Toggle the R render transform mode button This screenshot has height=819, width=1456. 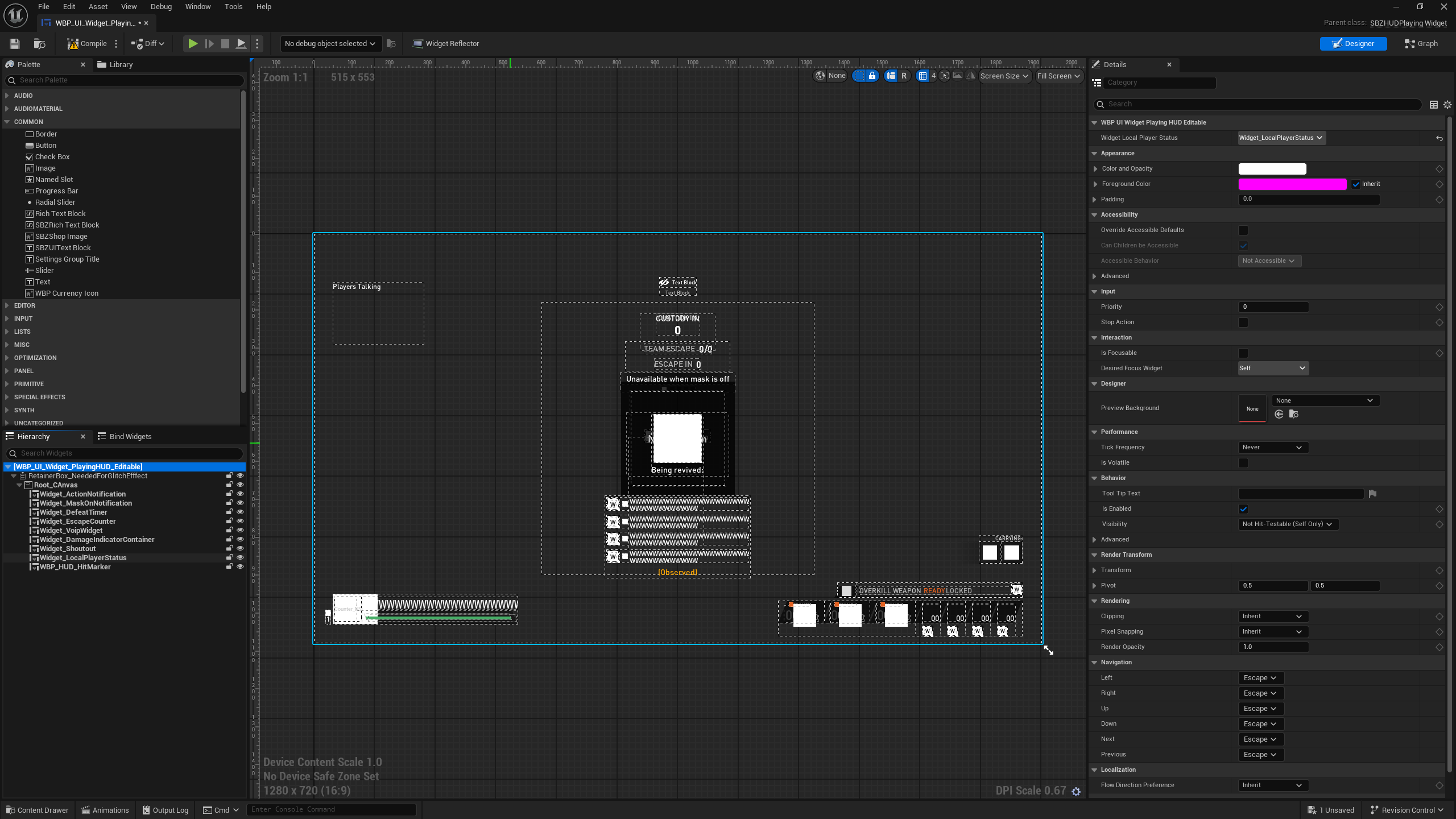click(x=904, y=76)
